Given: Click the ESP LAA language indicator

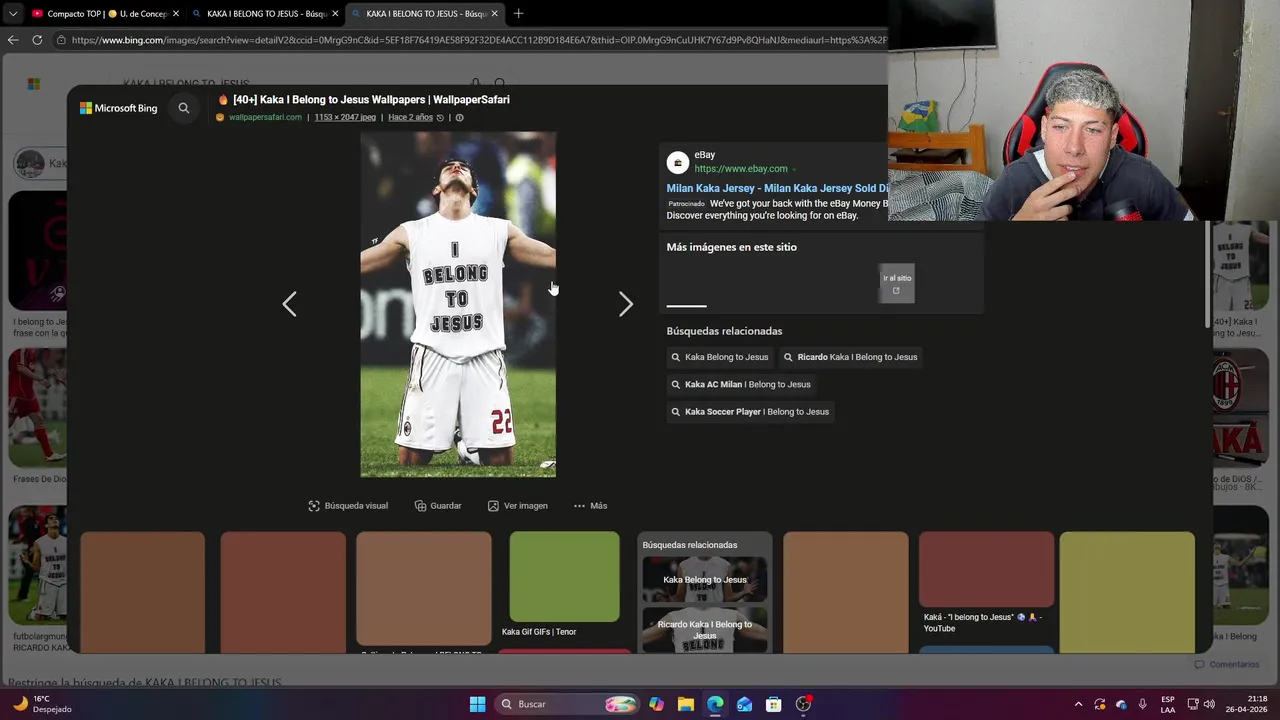Looking at the screenshot, I should click(x=1168, y=704).
